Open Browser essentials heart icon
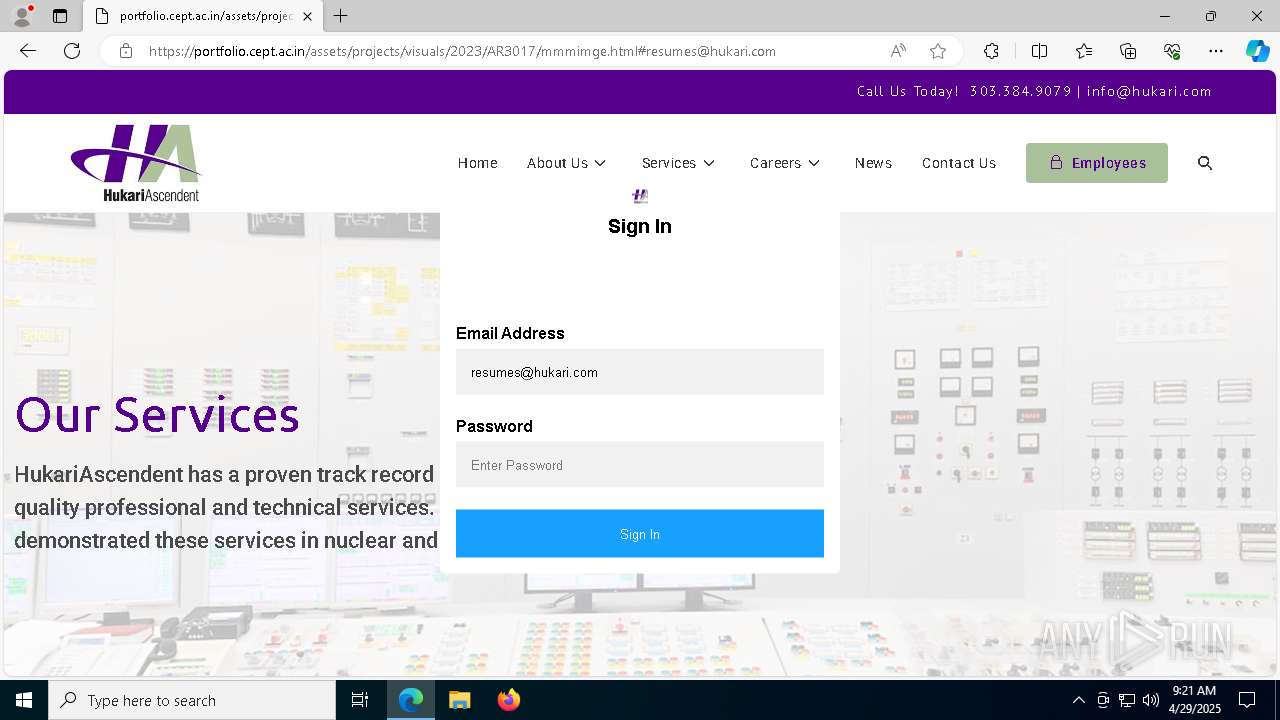This screenshot has height=720, width=1280. (x=1172, y=51)
